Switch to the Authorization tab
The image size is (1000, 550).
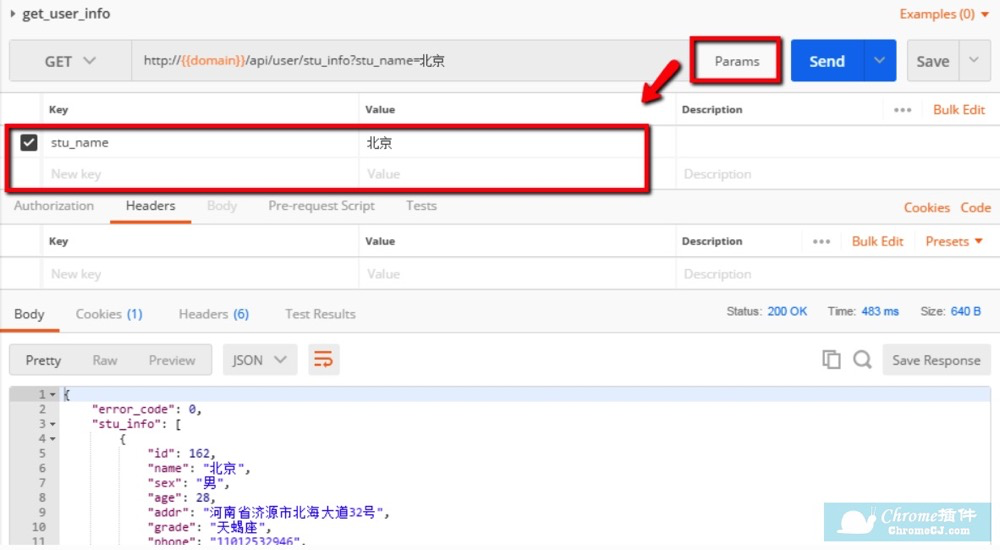(x=54, y=205)
